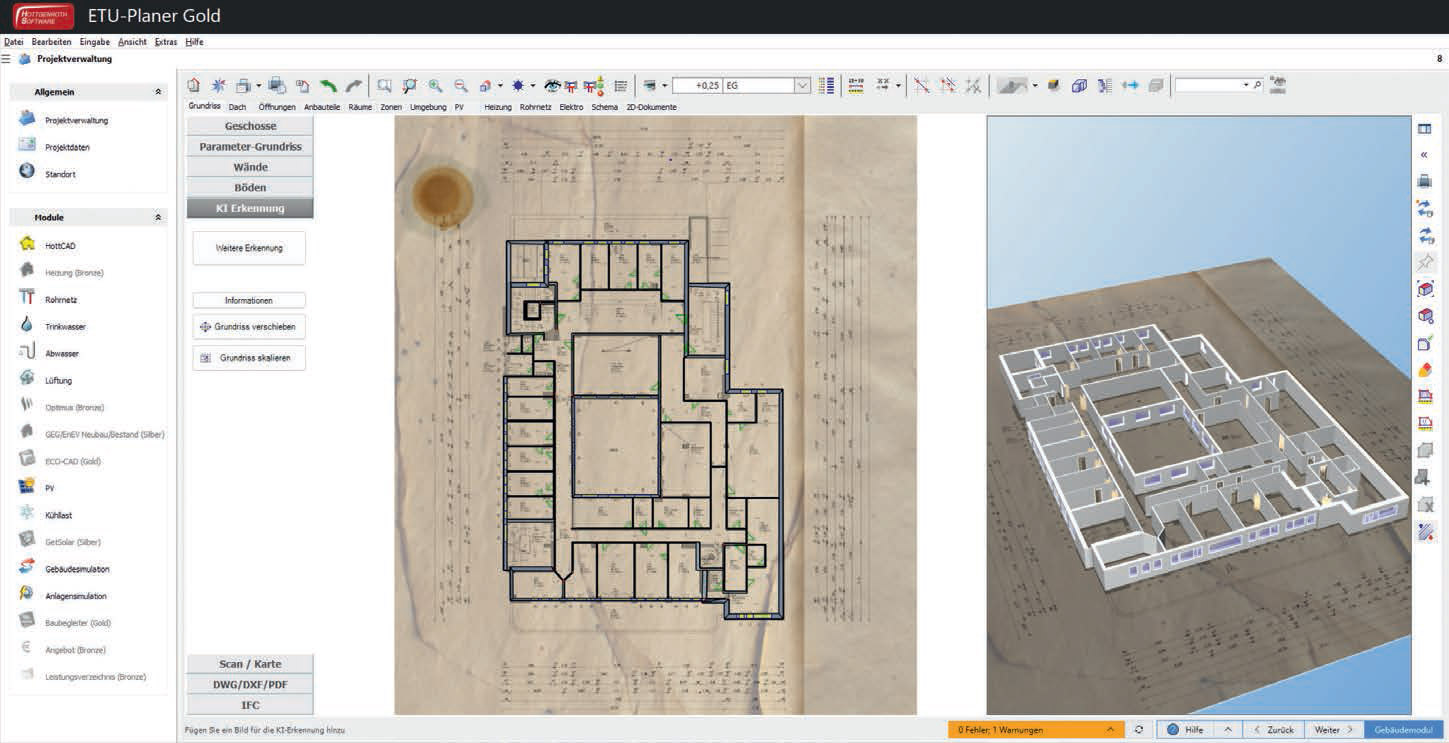Click Grundriss verschieben button
Viewport: 1449px width, 743px height.
click(249, 327)
